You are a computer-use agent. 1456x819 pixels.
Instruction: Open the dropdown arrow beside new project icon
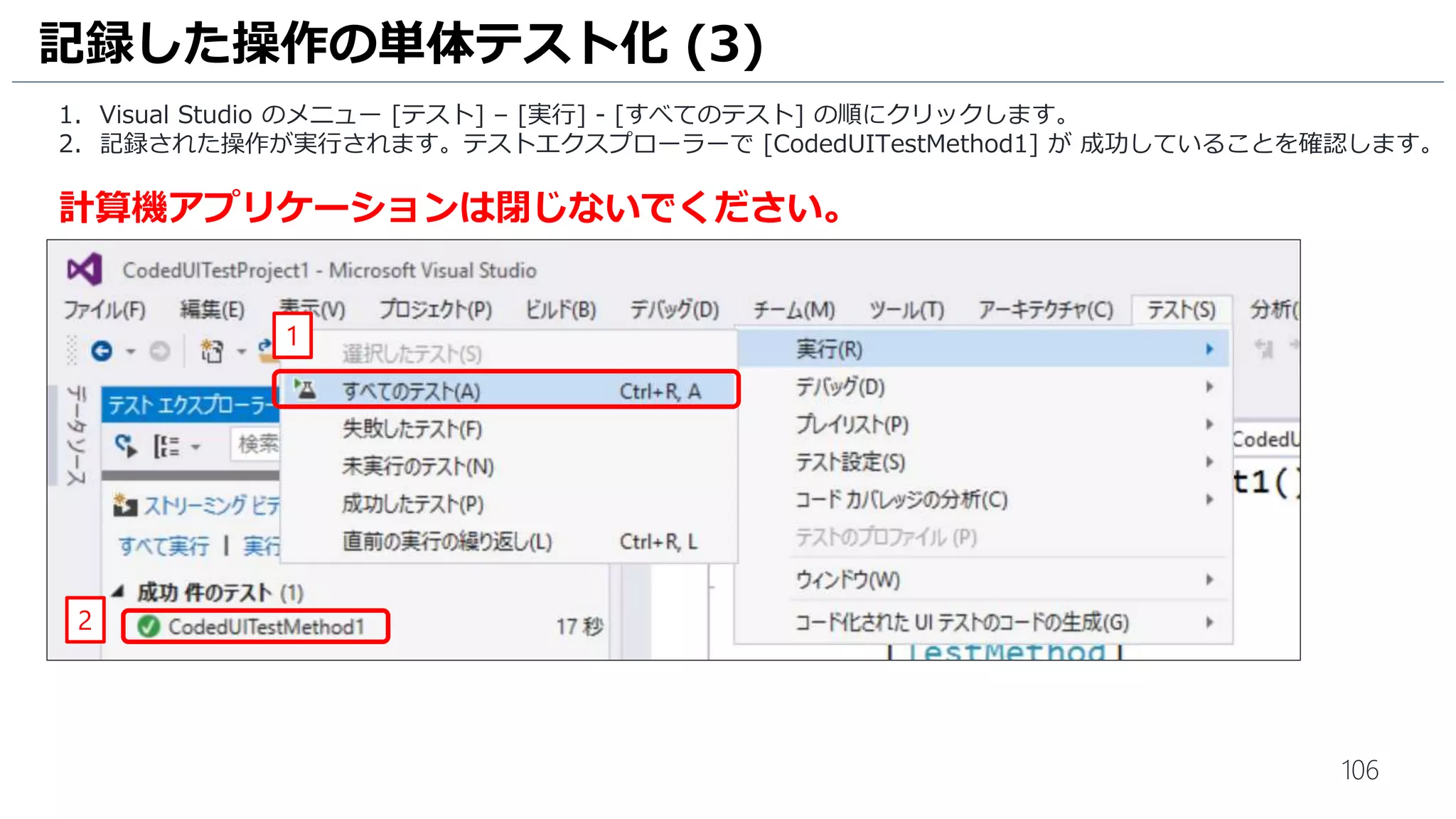pyautogui.click(x=242, y=352)
